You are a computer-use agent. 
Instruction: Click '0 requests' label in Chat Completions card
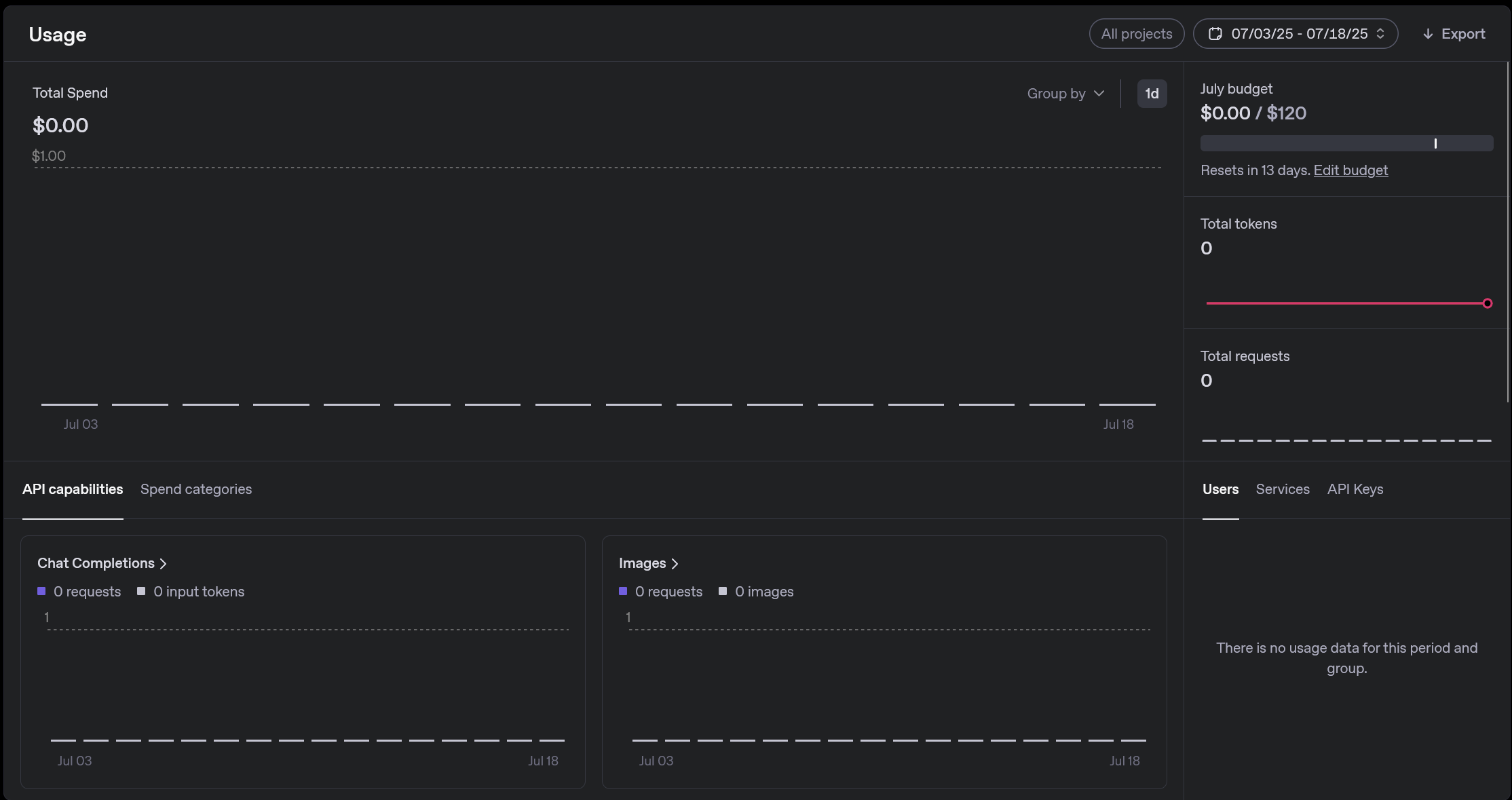click(x=88, y=592)
